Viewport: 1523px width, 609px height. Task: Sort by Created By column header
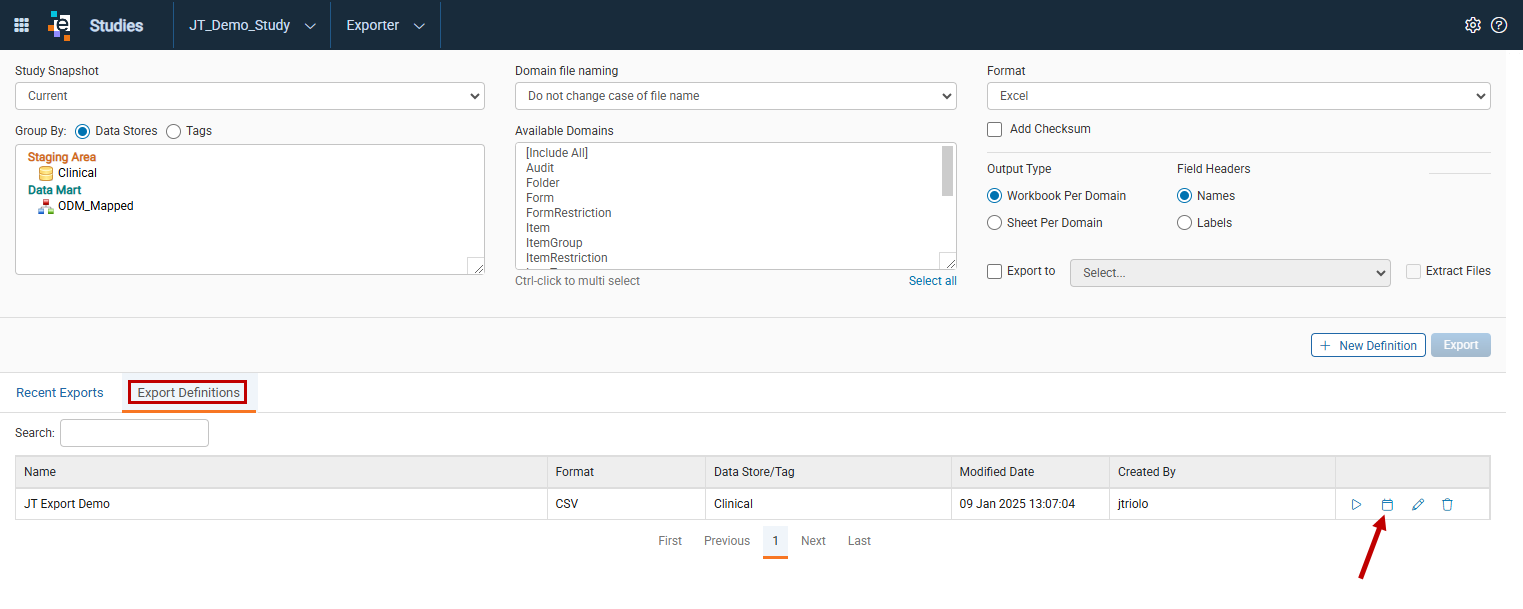[1222, 472]
